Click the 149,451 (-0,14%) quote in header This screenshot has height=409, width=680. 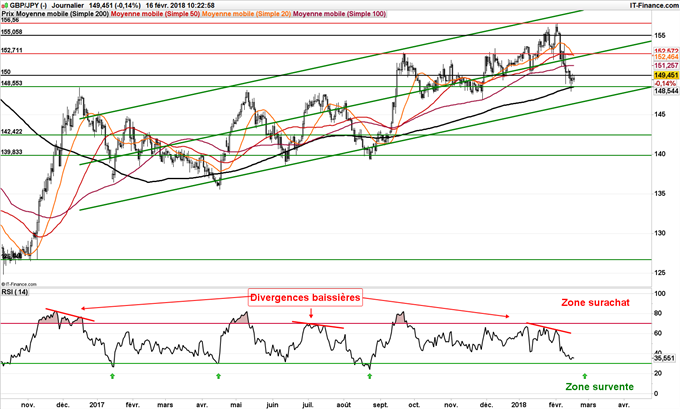[114, 5]
